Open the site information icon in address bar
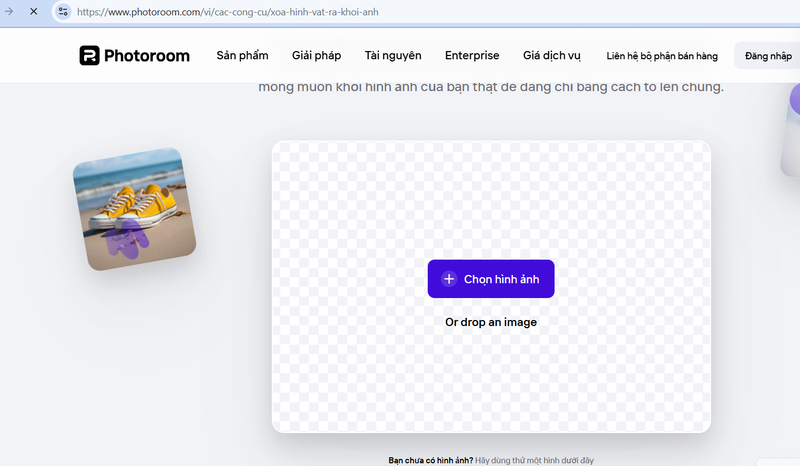This screenshot has width=800, height=466. [x=63, y=12]
